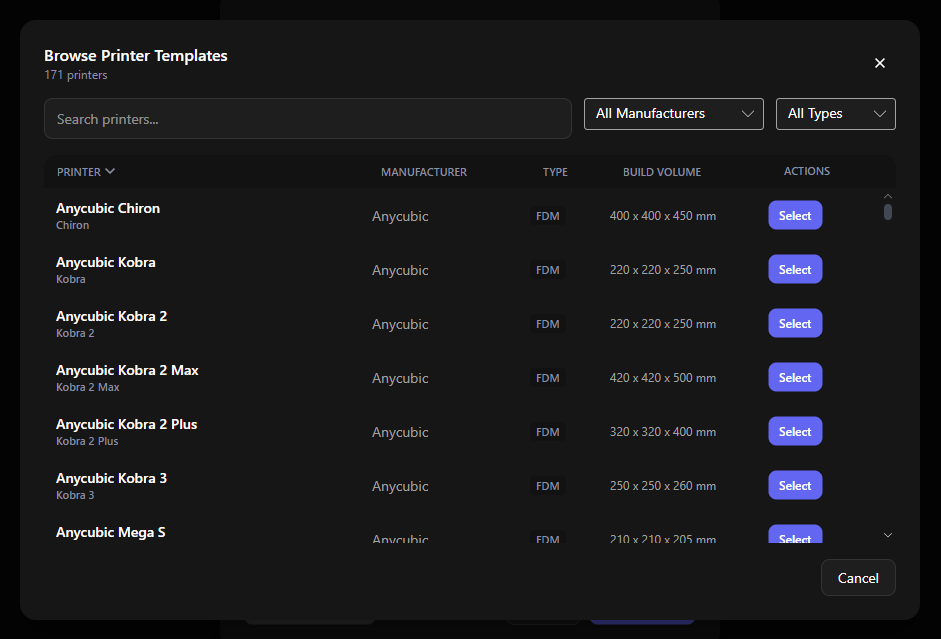Click the TYPE column header

(555, 172)
